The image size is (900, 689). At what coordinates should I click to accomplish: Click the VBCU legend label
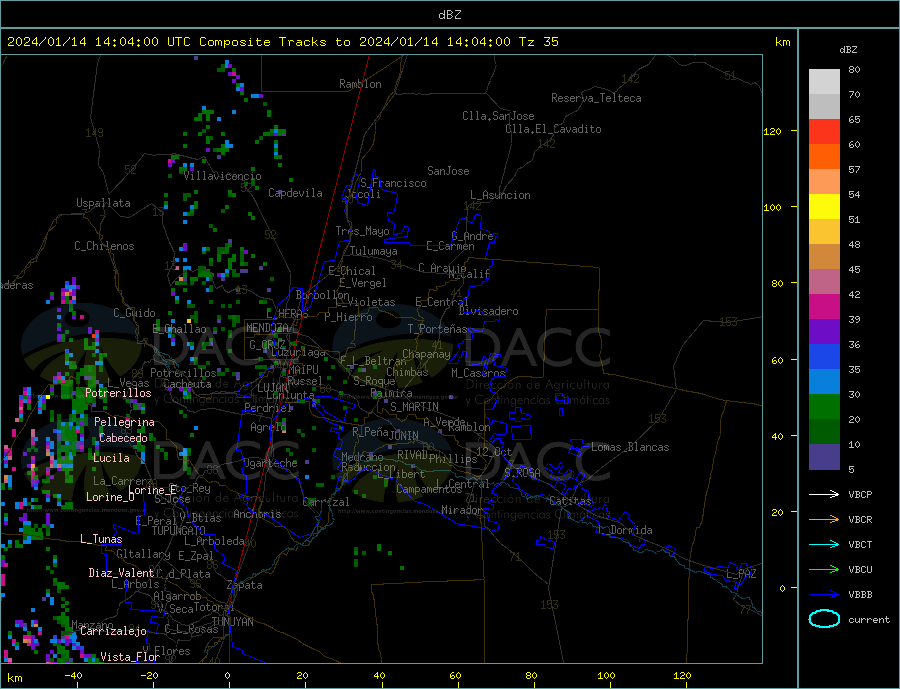pos(860,569)
